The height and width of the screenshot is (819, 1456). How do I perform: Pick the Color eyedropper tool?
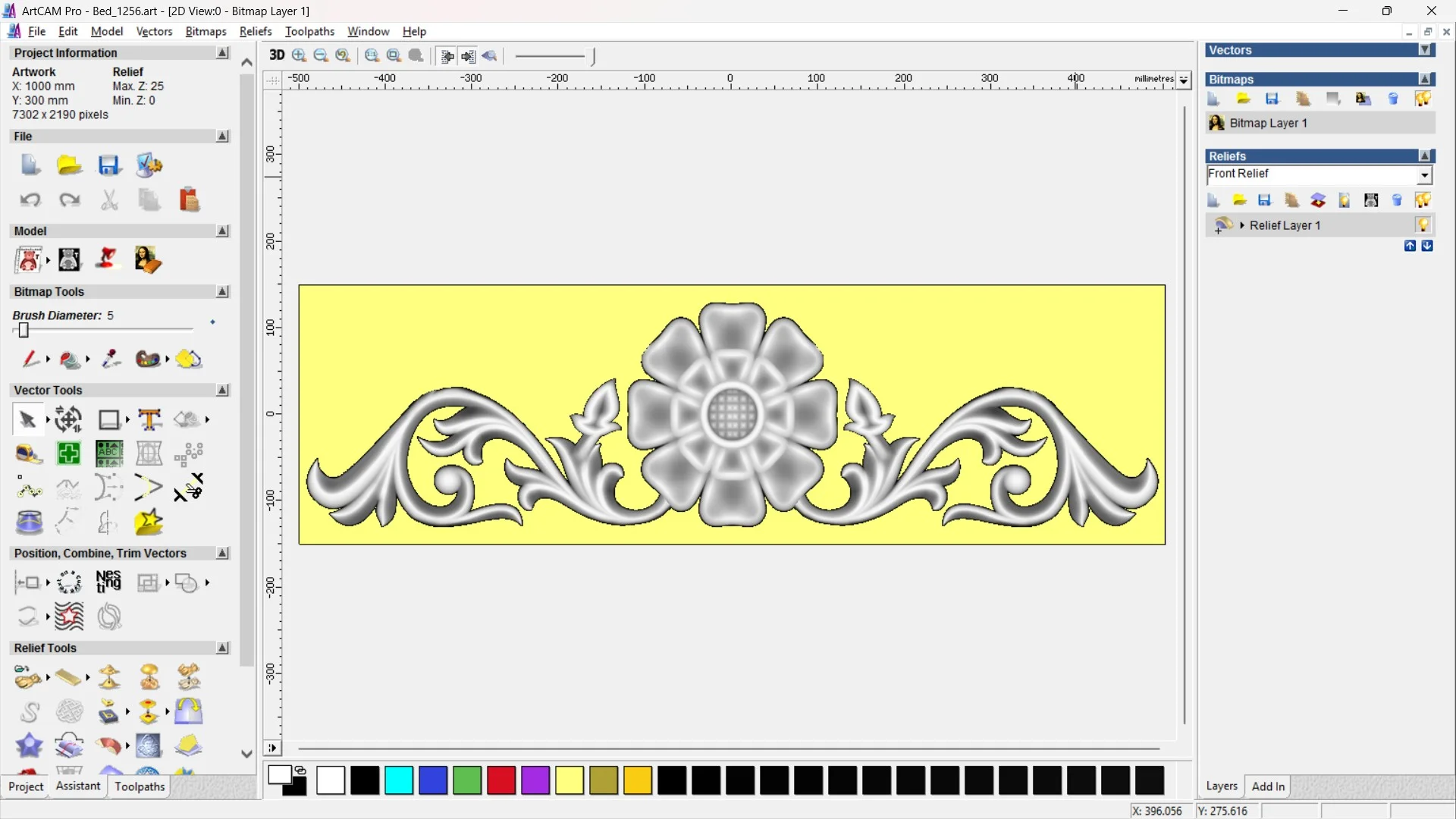[111, 359]
